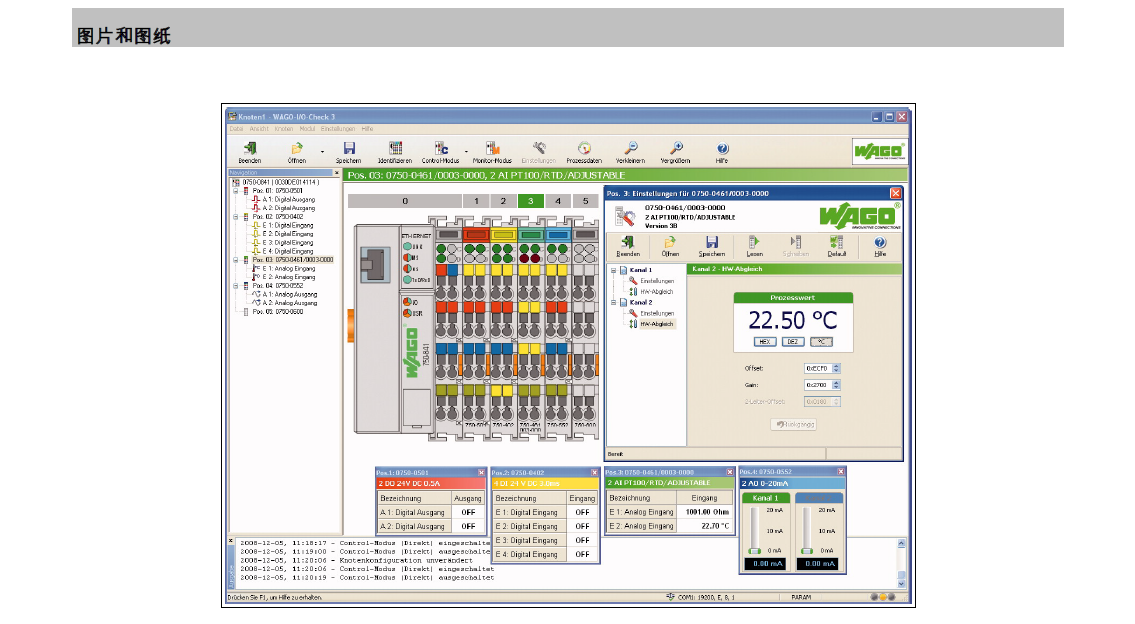This screenshot has height=624, width=1135.
Task: Click the ETHERNET port on the 750-841 controller
Action: [x=375, y=265]
